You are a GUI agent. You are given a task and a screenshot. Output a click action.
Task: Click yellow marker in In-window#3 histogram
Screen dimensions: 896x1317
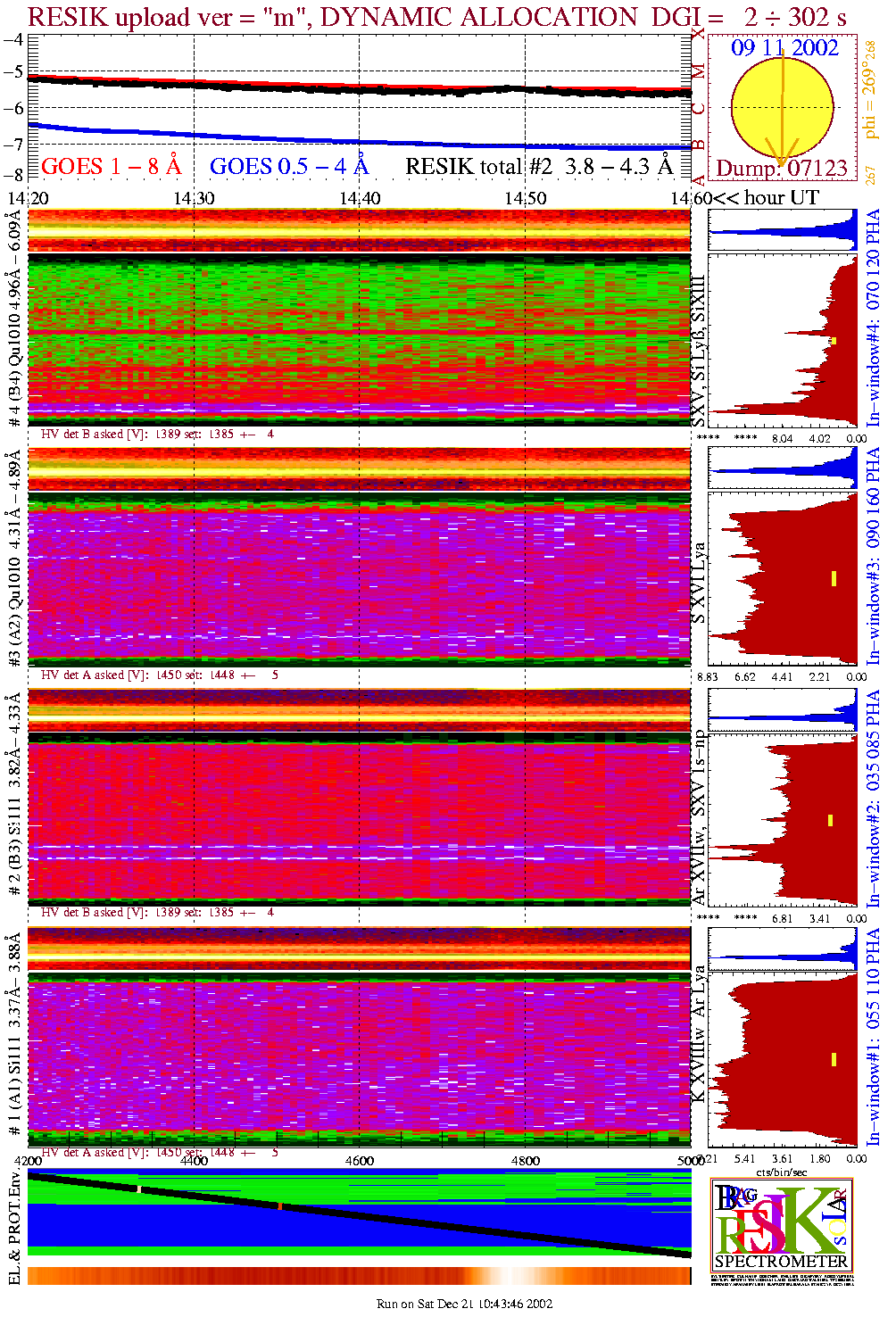(x=834, y=578)
